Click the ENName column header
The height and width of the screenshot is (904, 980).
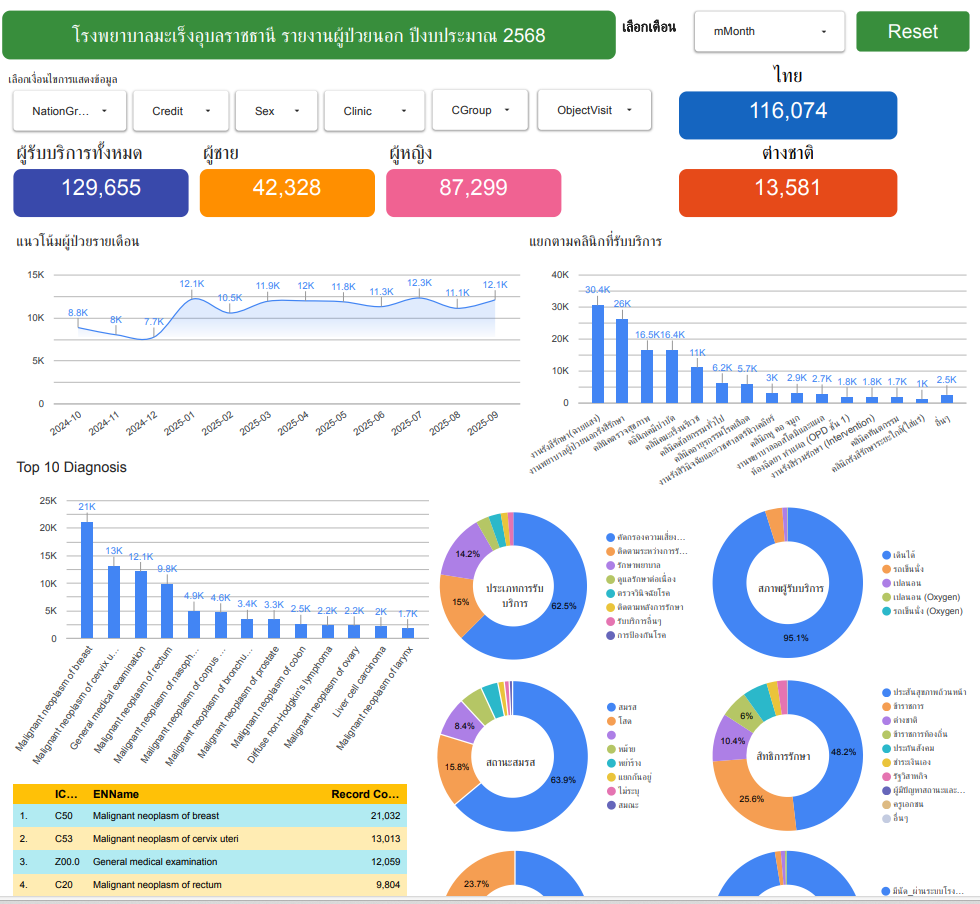(114, 795)
